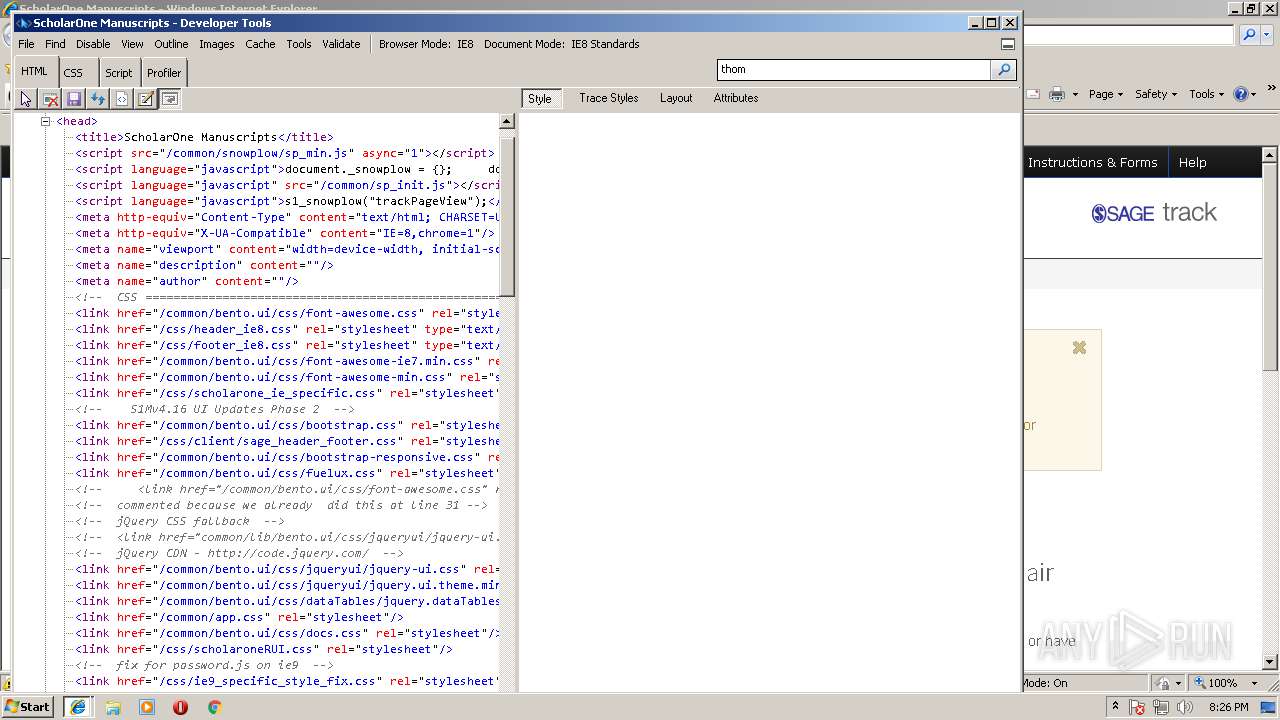
Task: Select the HTML tab
Action: point(35,71)
